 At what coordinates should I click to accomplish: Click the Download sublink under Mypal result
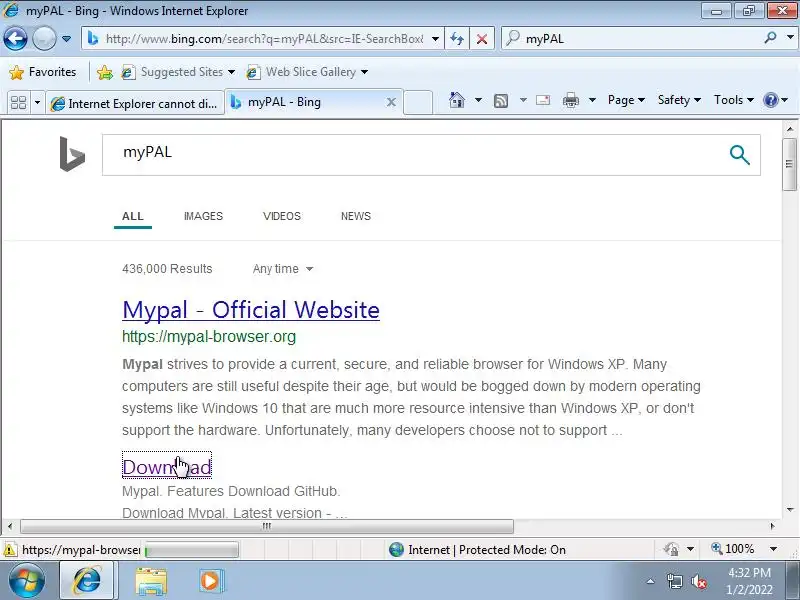pos(167,467)
